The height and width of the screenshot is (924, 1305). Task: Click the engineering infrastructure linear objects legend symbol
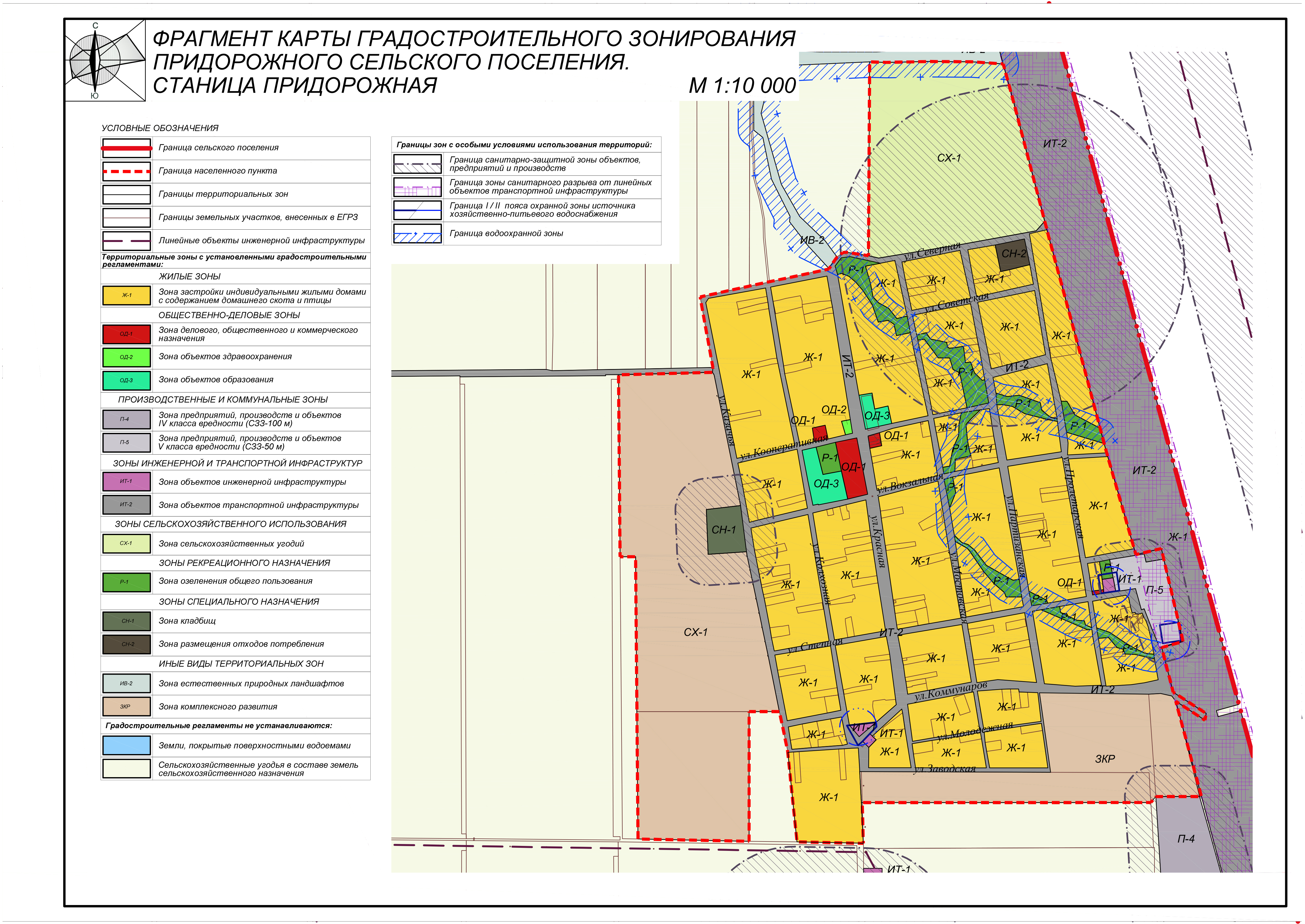pyautogui.click(x=126, y=241)
